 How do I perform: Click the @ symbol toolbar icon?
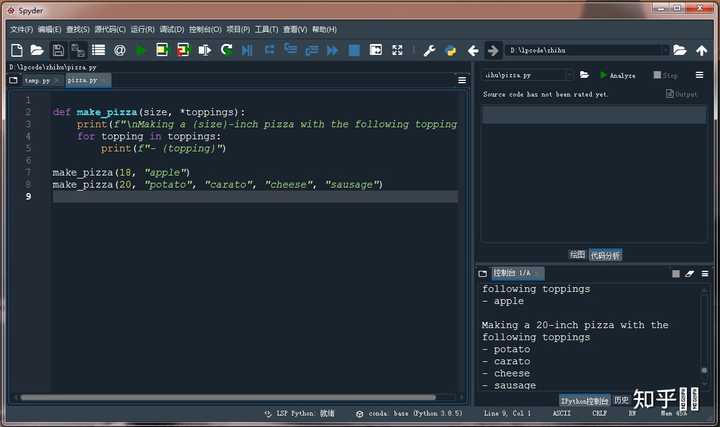[119, 50]
